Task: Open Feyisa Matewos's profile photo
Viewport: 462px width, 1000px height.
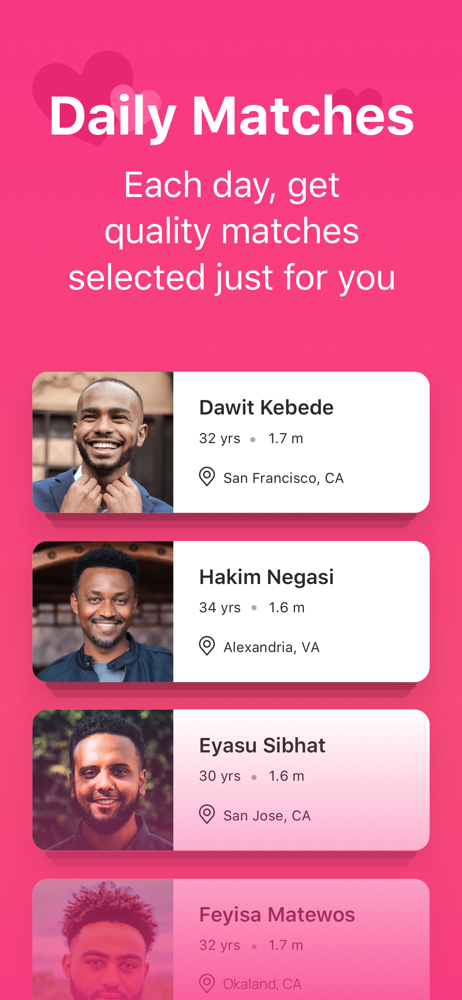Action: tap(103, 939)
